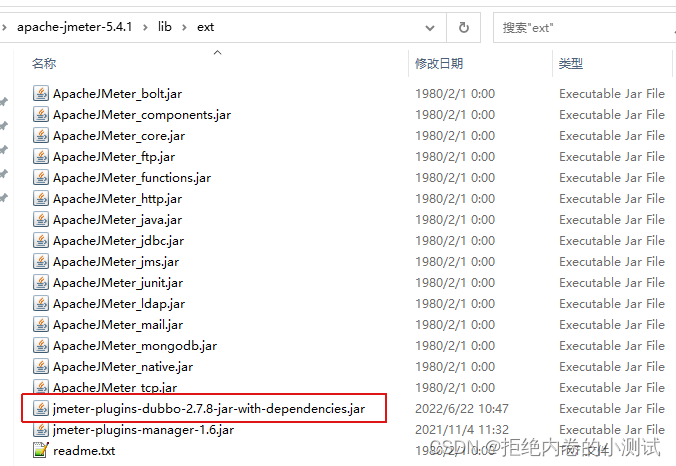Click the jar icon of ApacheJMeter_jms.jar
Viewport: 676px width, 466px height.
click(x=41, y=262)
